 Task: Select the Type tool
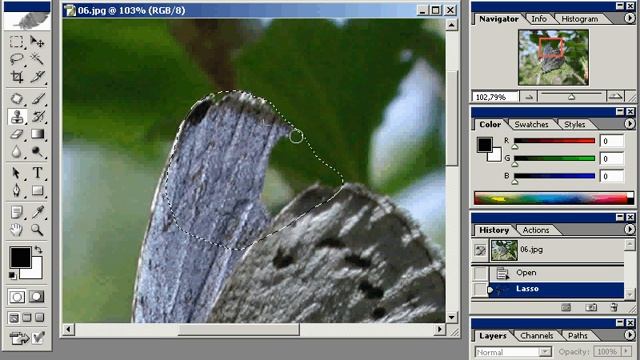[x=37, y=173]
